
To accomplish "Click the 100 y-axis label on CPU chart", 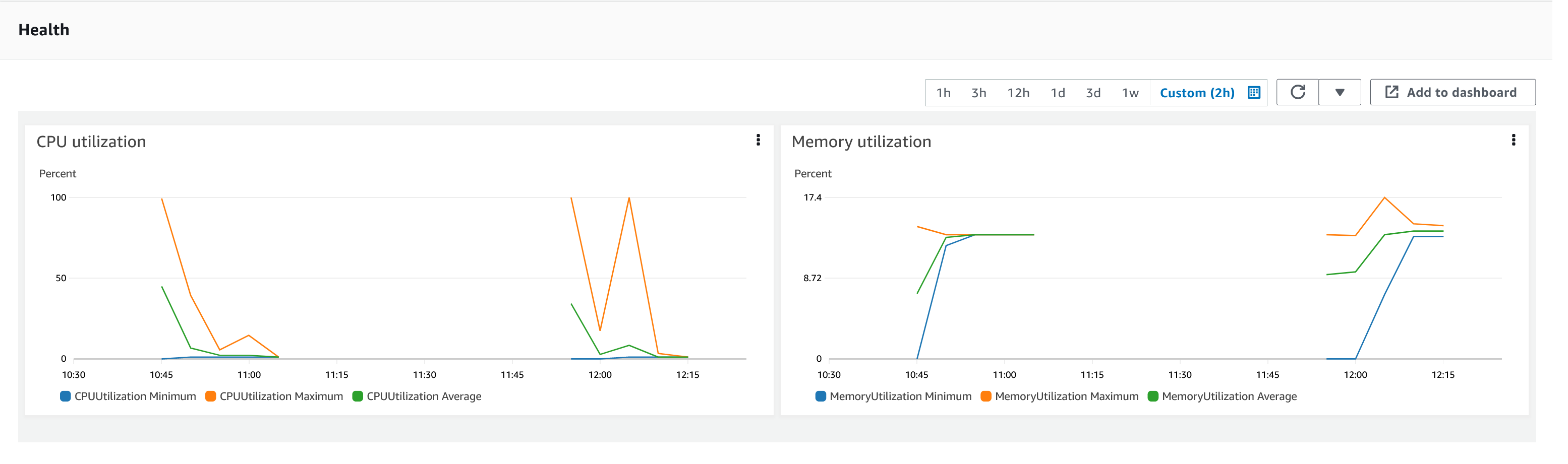I will [x=59, y=200].
